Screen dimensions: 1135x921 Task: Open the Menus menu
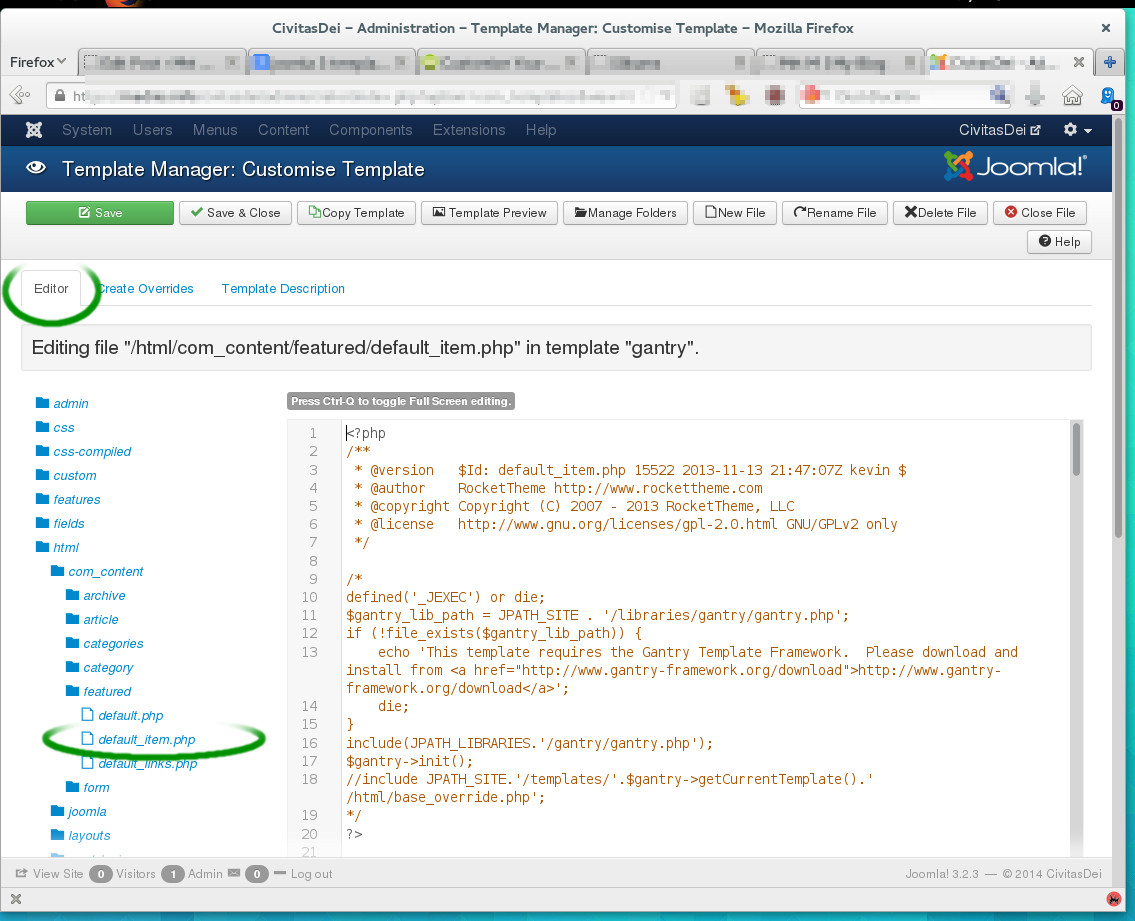point(215,130)
